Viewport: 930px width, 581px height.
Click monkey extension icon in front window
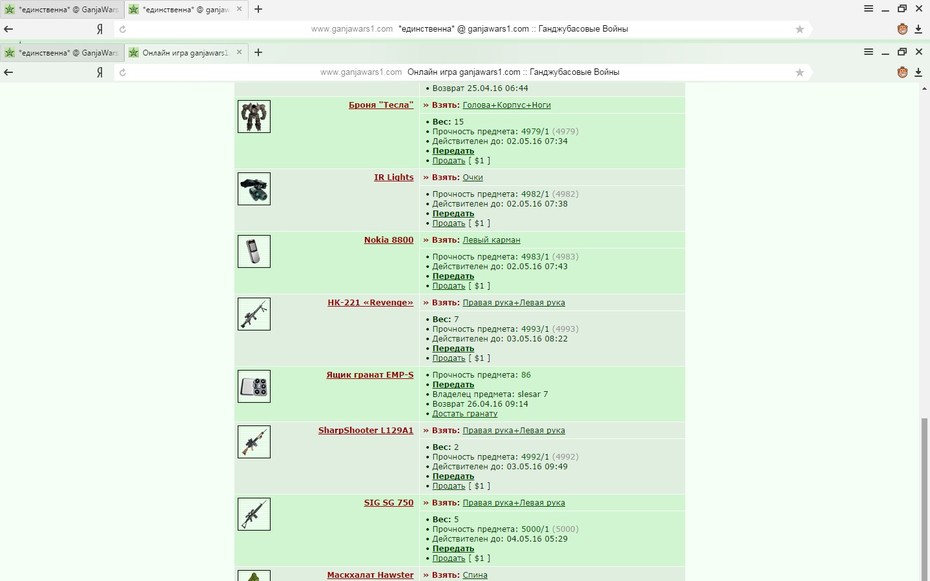902,72
